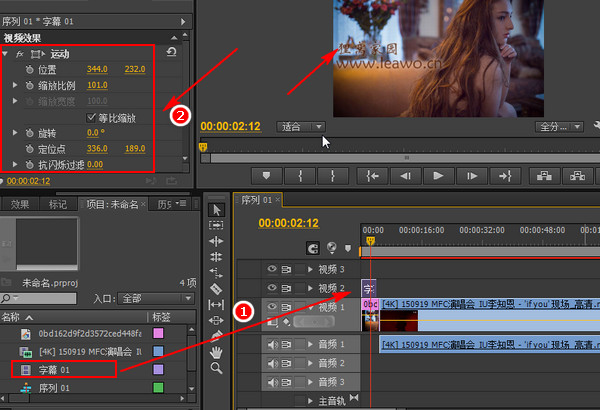The image size is (600, 410).
Task: Expand the 旋转 property
Action: coord(15,133)
